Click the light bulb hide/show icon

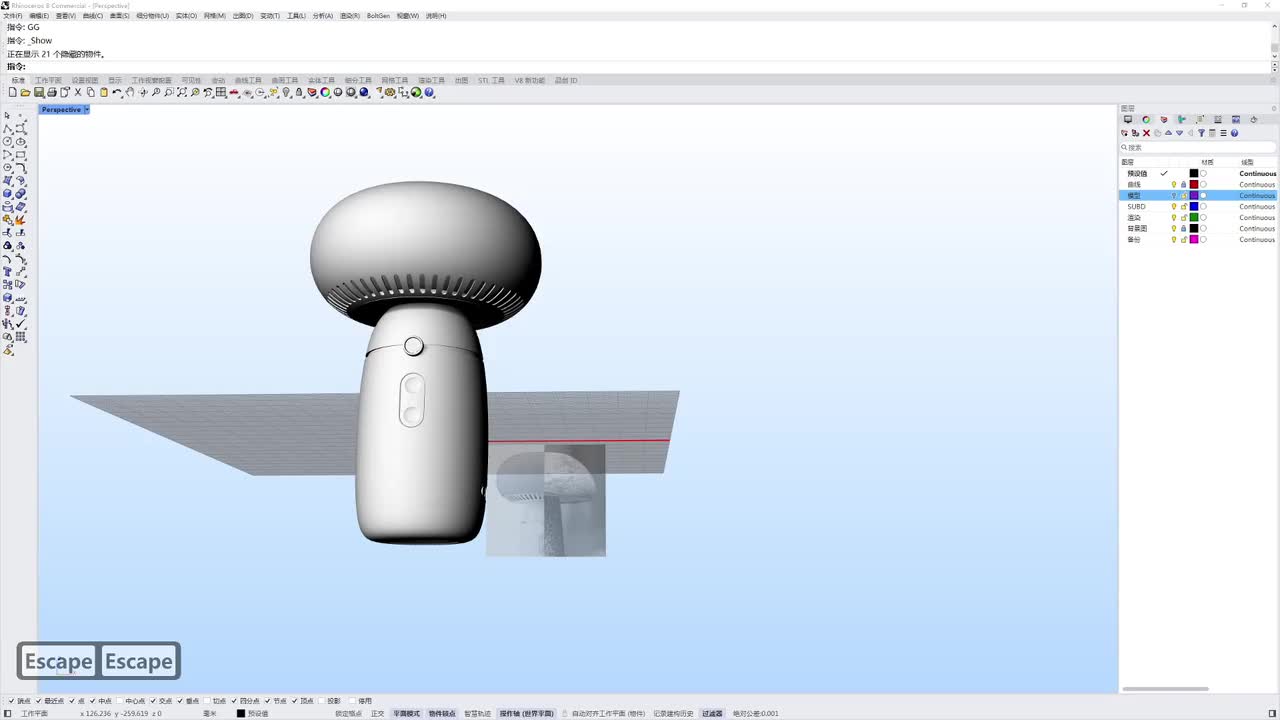286,92
